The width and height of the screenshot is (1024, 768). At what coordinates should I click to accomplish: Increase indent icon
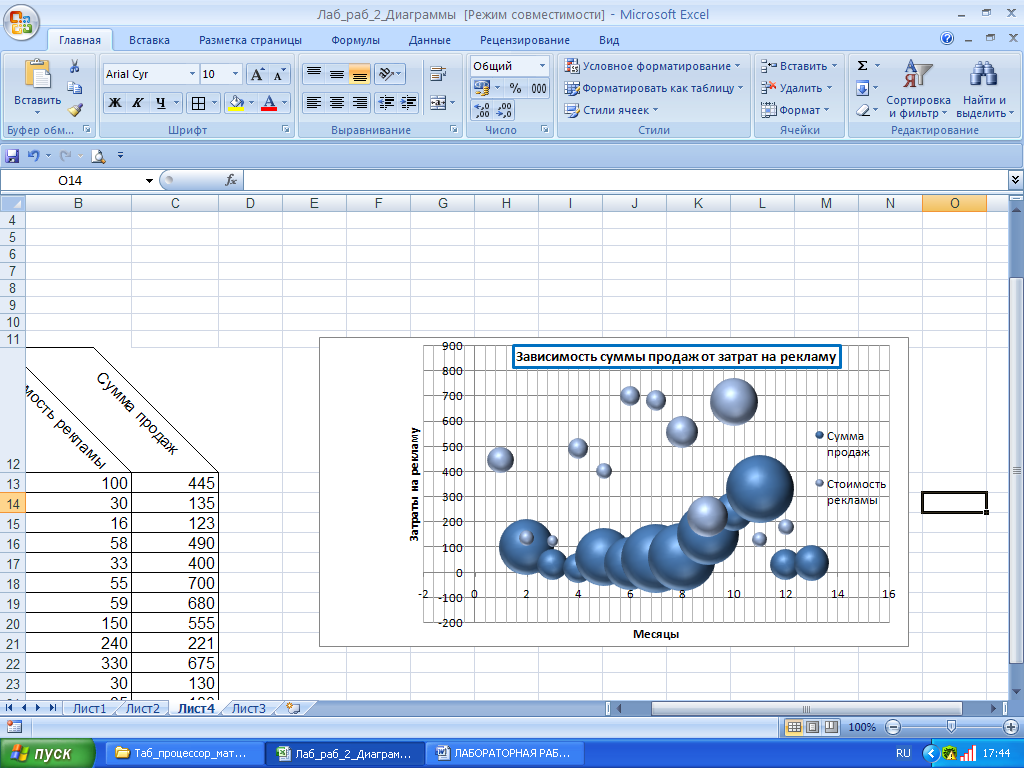click(x=409, y=103)
